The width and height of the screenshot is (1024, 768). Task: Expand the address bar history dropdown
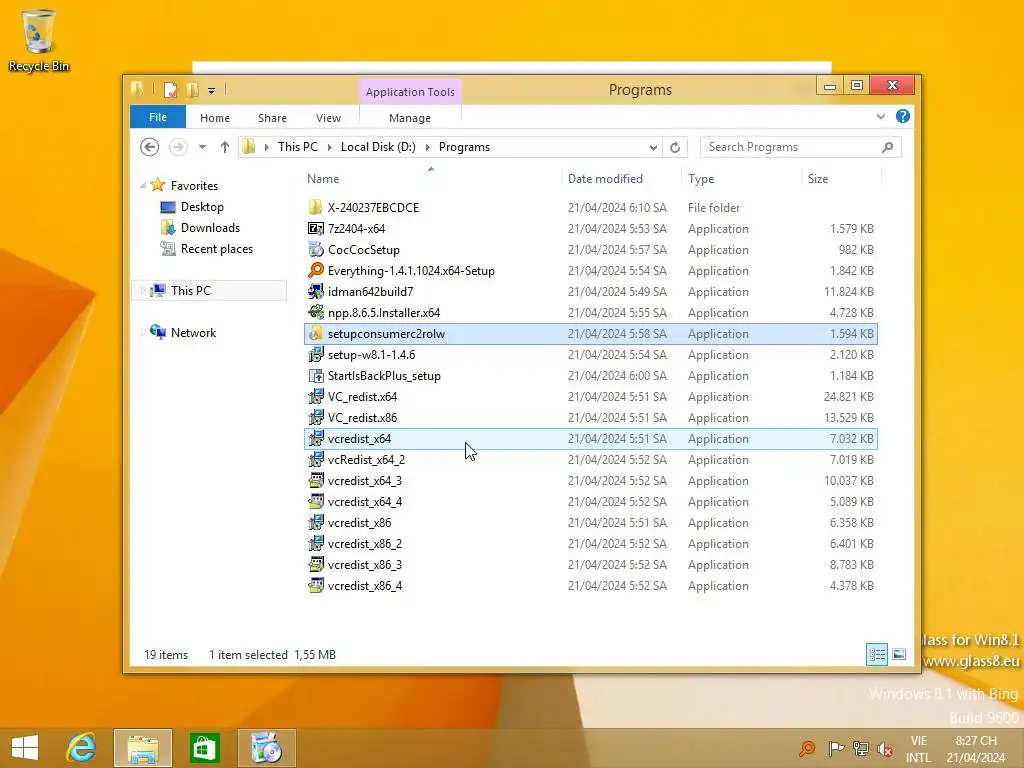652,147
